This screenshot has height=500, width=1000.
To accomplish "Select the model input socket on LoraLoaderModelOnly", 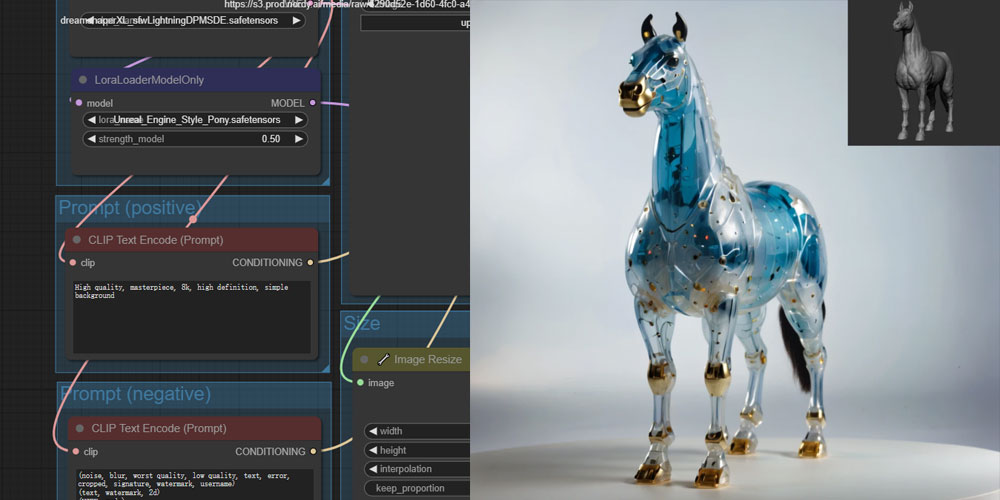I will (x=79, y=103).
